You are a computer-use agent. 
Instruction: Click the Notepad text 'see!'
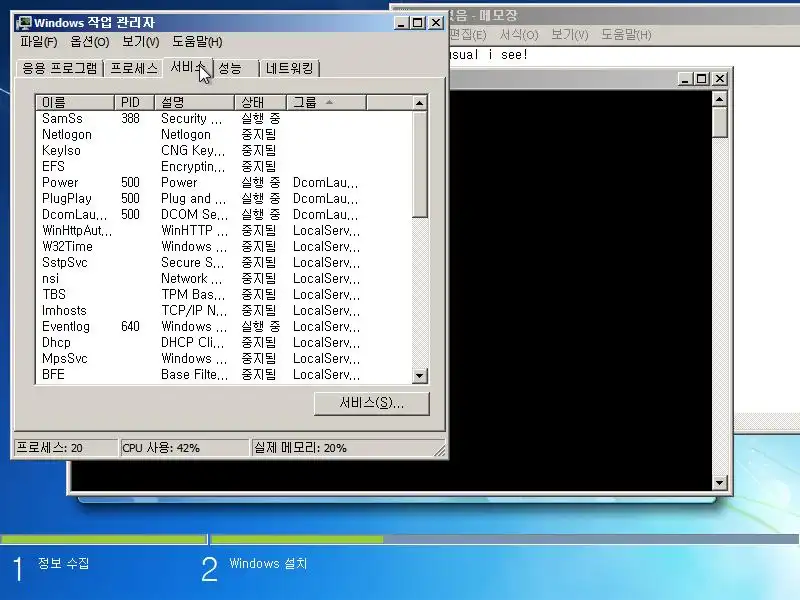pos(514,55)
